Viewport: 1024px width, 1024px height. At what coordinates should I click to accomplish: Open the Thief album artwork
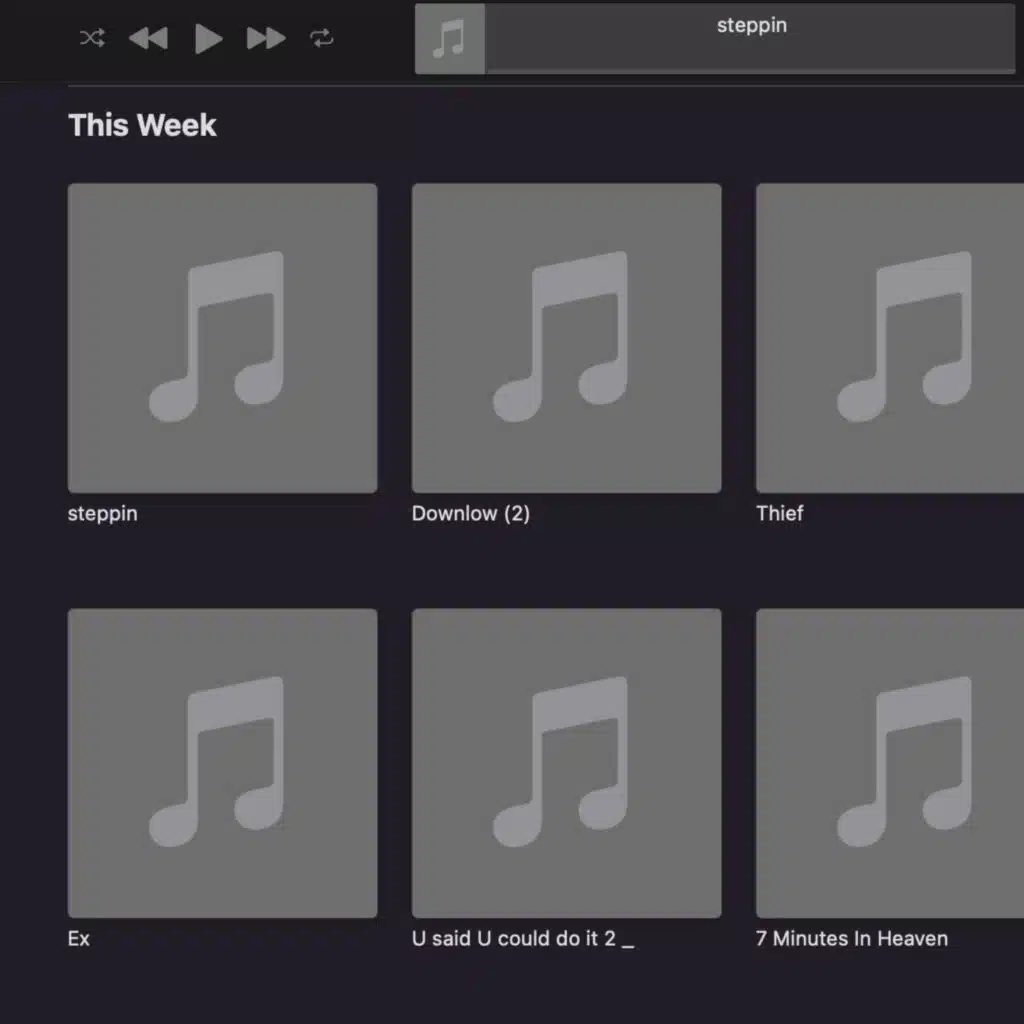tap(890, 338)
